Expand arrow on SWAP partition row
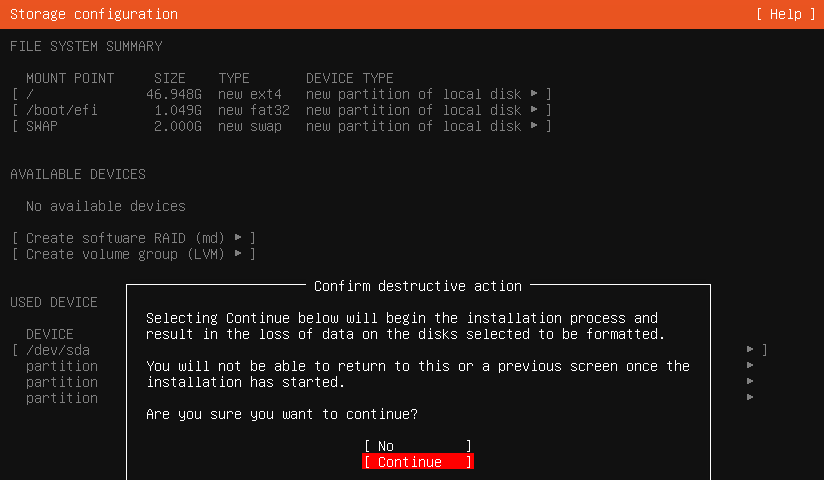The width and height of the screenshot is (824, 480). tap(534, 126)
